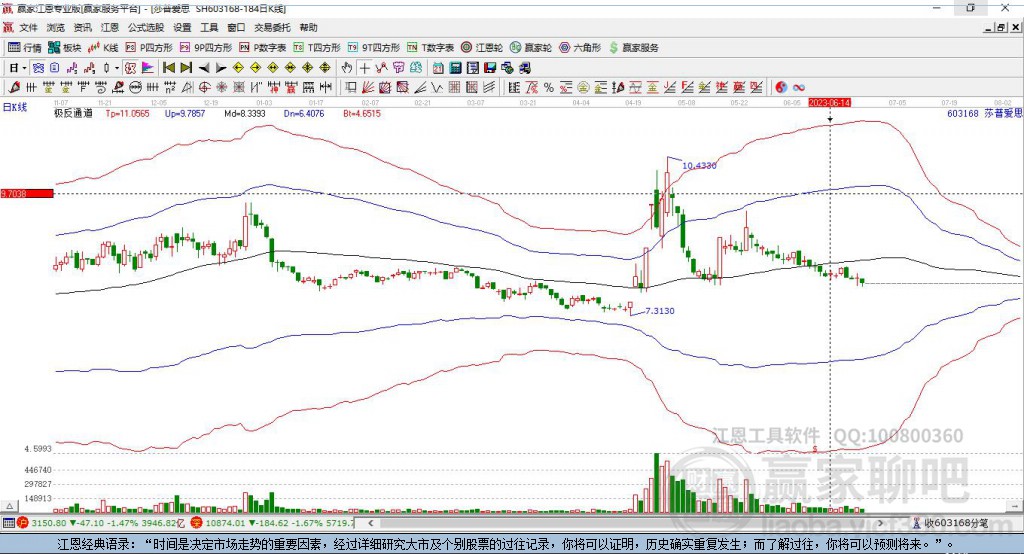Image resolution: width=1024 pixels, height=554 pixels.
Task: Open the 收603168分笔 status entry
Action: pos(950,523)
